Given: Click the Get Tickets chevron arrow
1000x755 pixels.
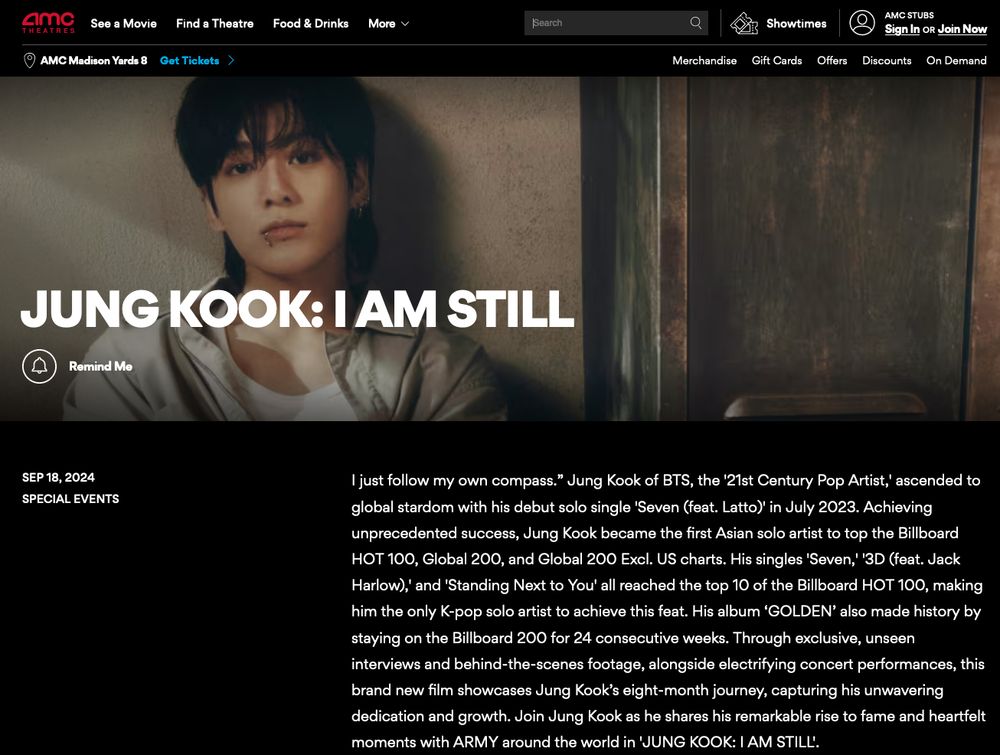Looking at the screenshot, I should (x=232, y=61).
